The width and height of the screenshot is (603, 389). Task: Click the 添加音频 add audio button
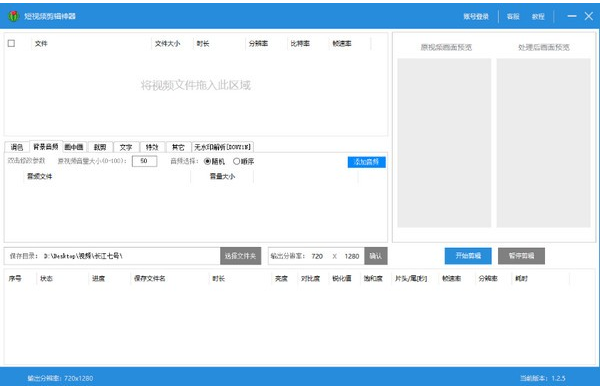click(366, 162)
